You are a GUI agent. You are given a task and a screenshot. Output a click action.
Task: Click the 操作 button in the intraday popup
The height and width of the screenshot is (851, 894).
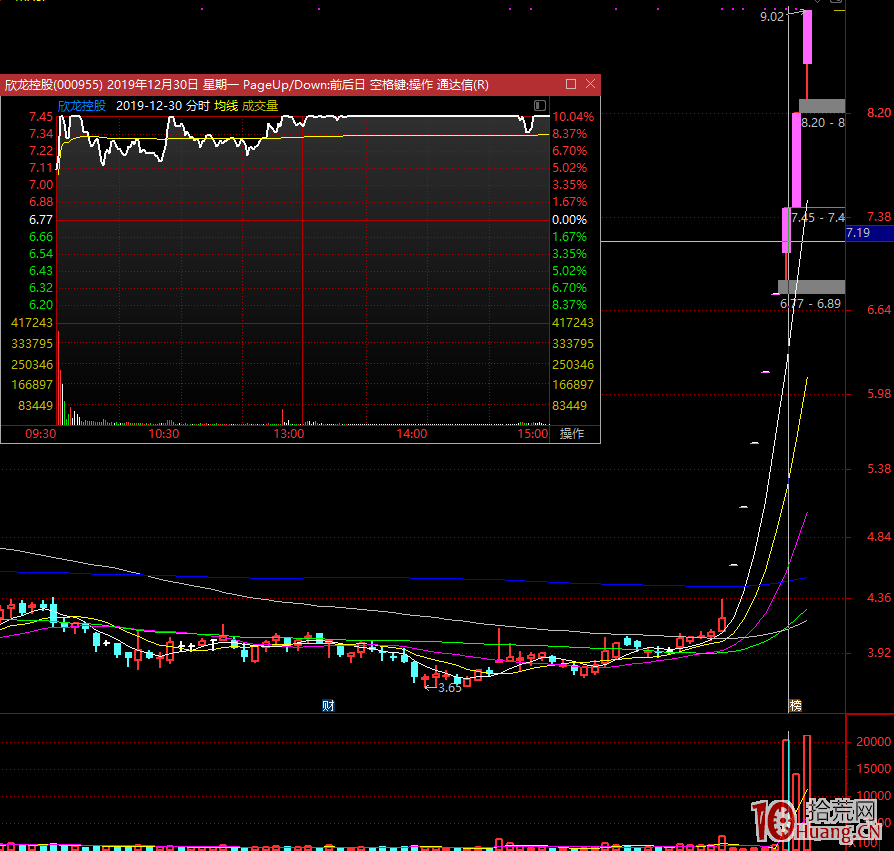(572, 434)
